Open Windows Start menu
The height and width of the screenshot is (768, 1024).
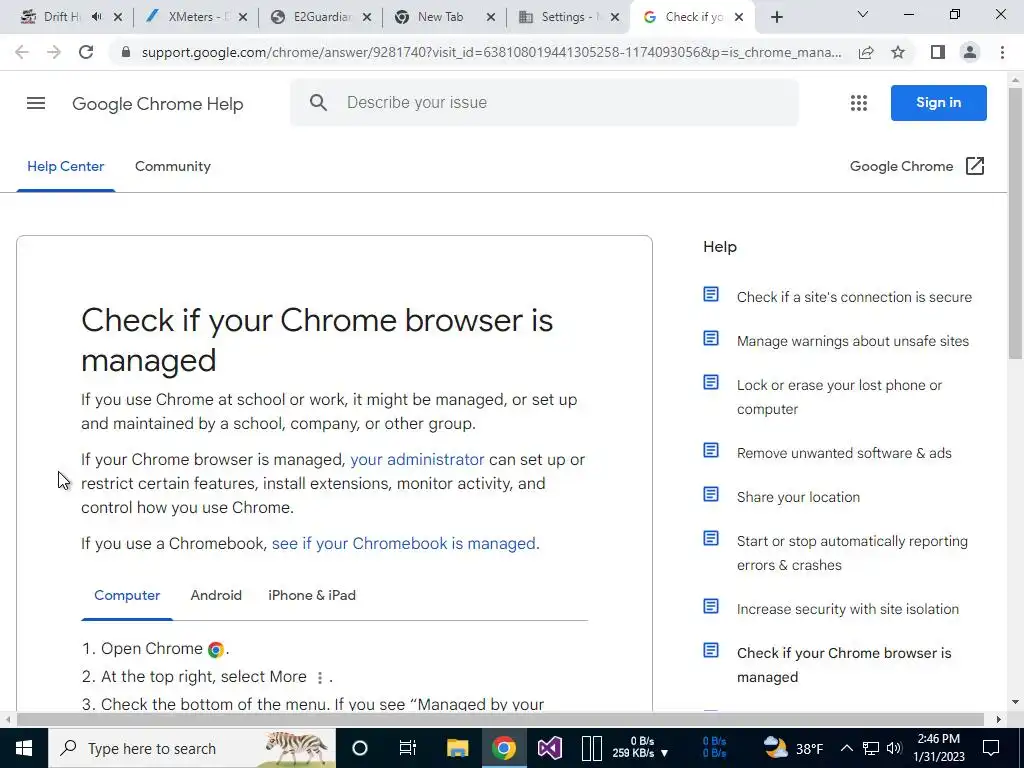pyautogui.click(x=24, y=748)
